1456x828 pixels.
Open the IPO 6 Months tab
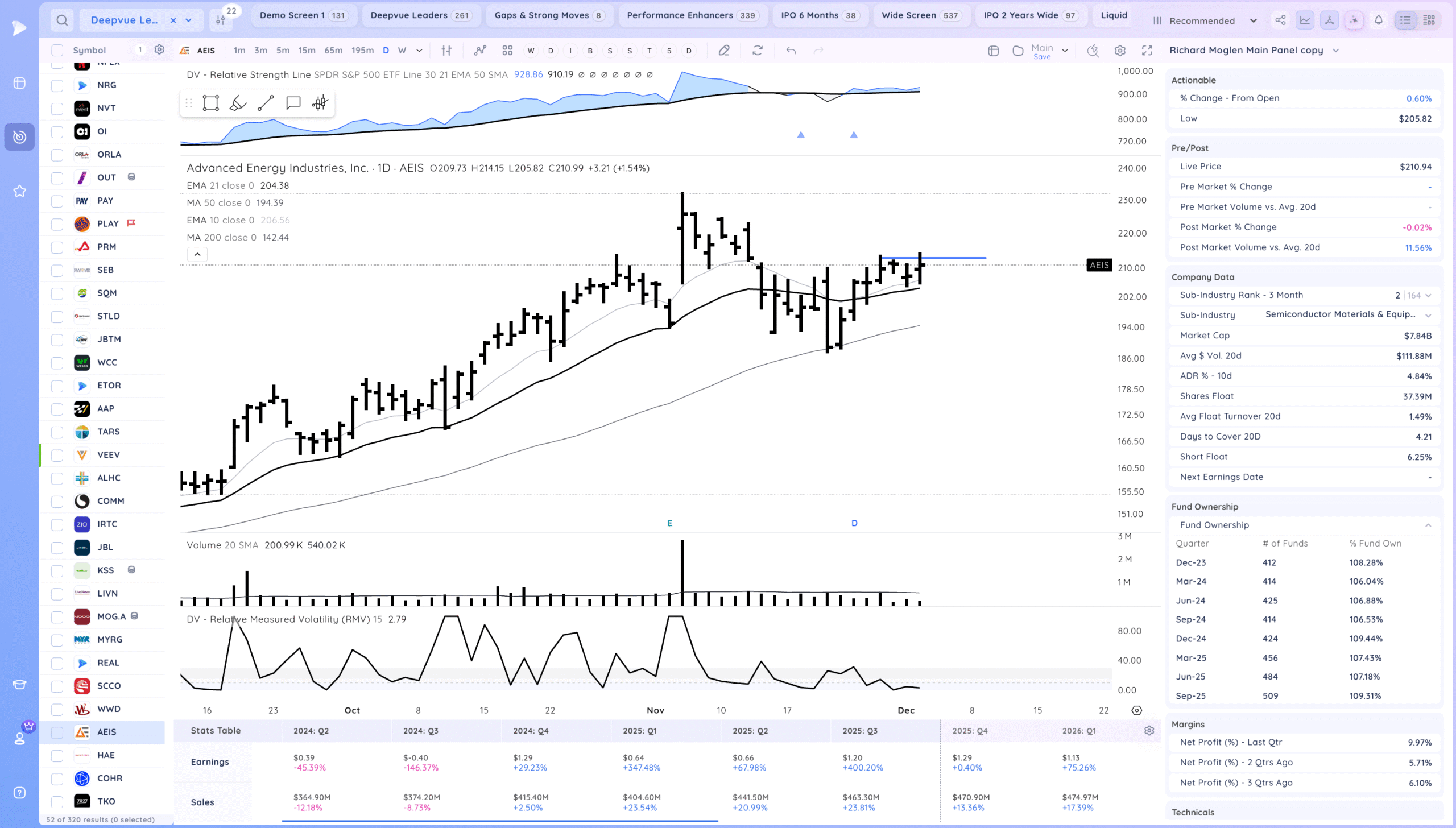(818, 15)
